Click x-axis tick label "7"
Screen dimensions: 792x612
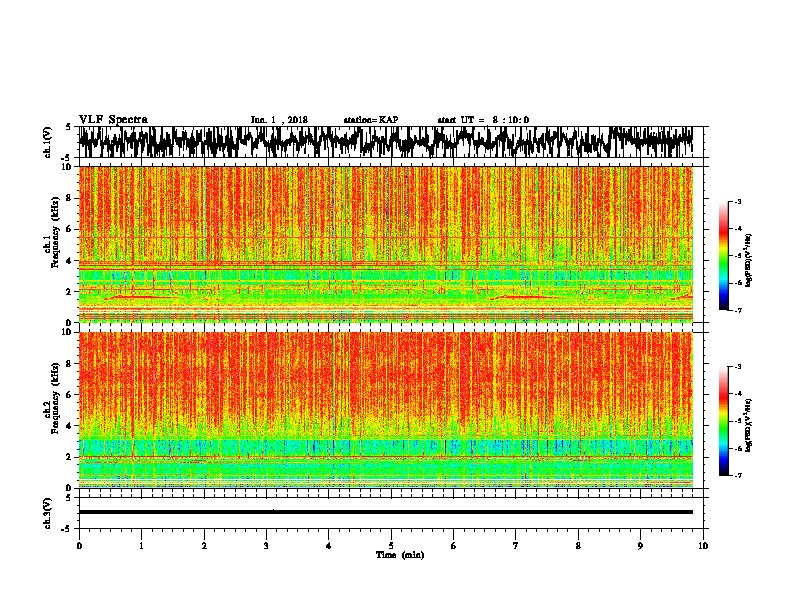(x=516, y=546)
